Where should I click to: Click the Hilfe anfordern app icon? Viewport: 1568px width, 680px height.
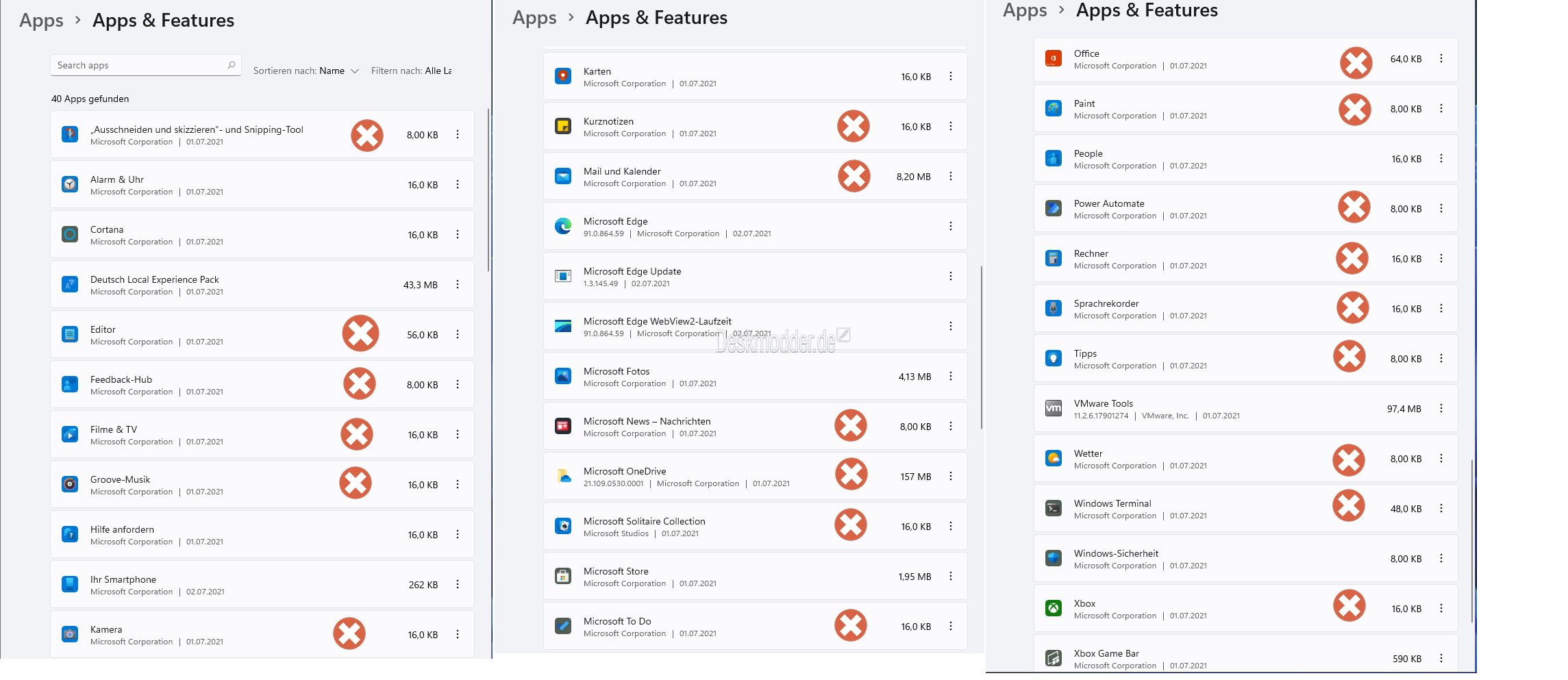[x=70, y=534]
